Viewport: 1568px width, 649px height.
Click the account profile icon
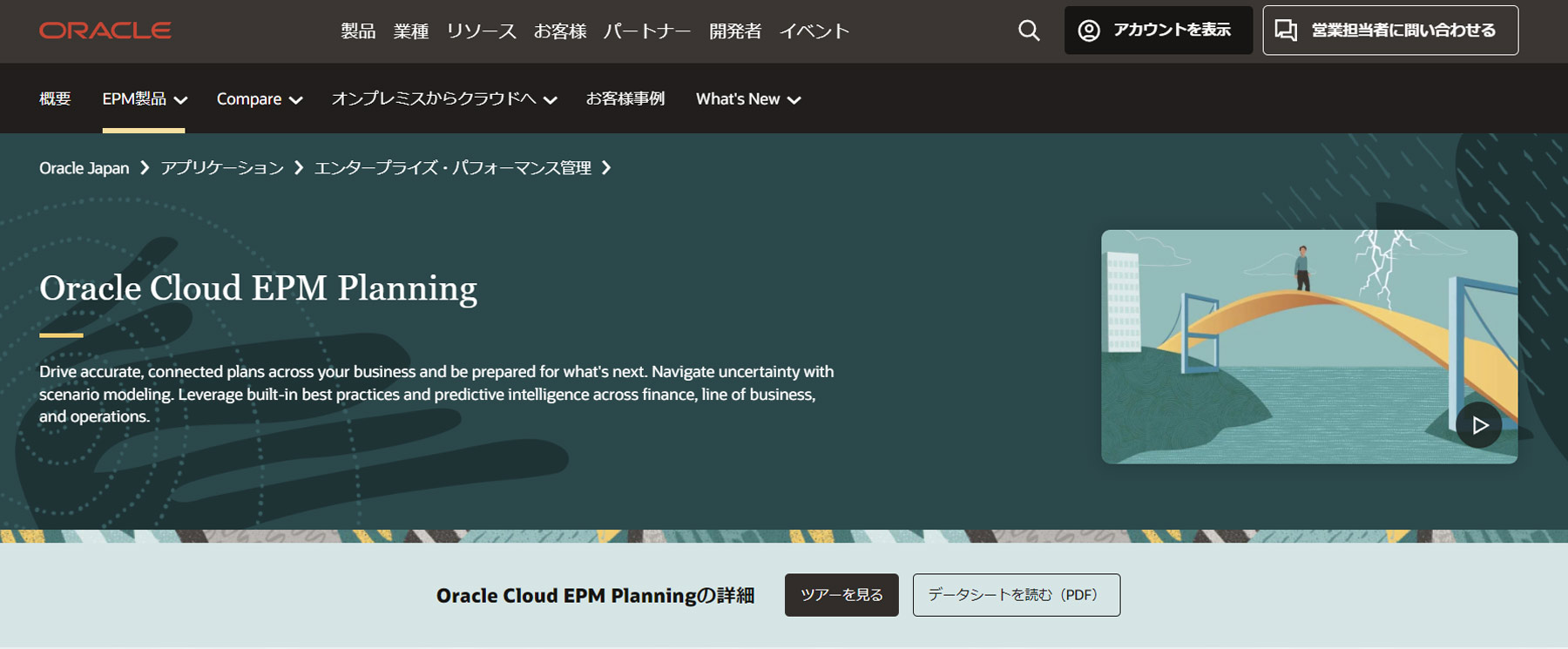pos(1089,30)
